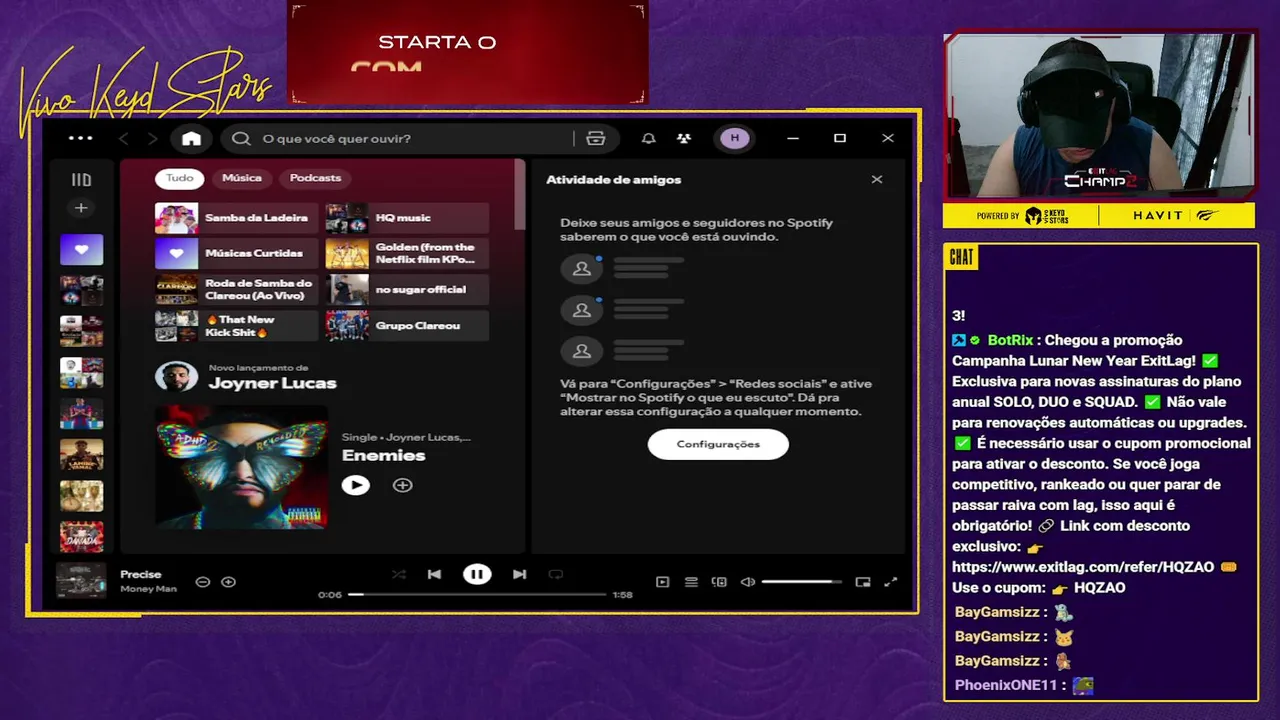Open 'That New Kick Shit' card

(x=236, y=326)
